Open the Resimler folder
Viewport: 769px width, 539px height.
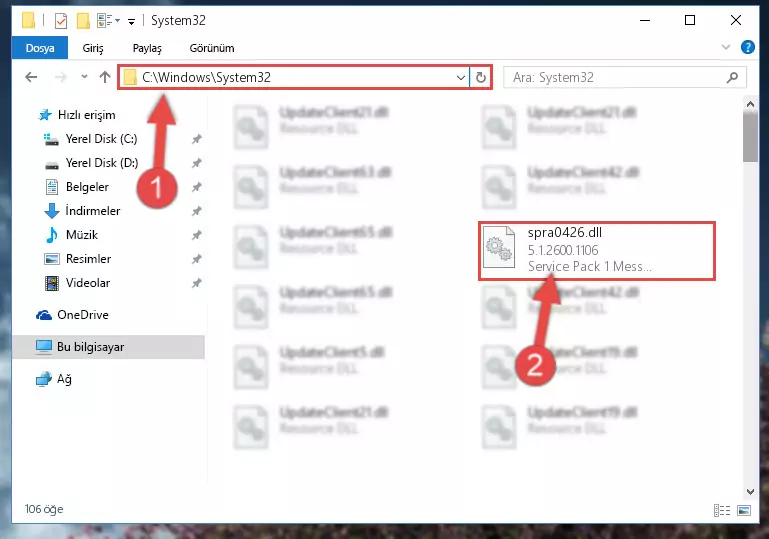77,258
